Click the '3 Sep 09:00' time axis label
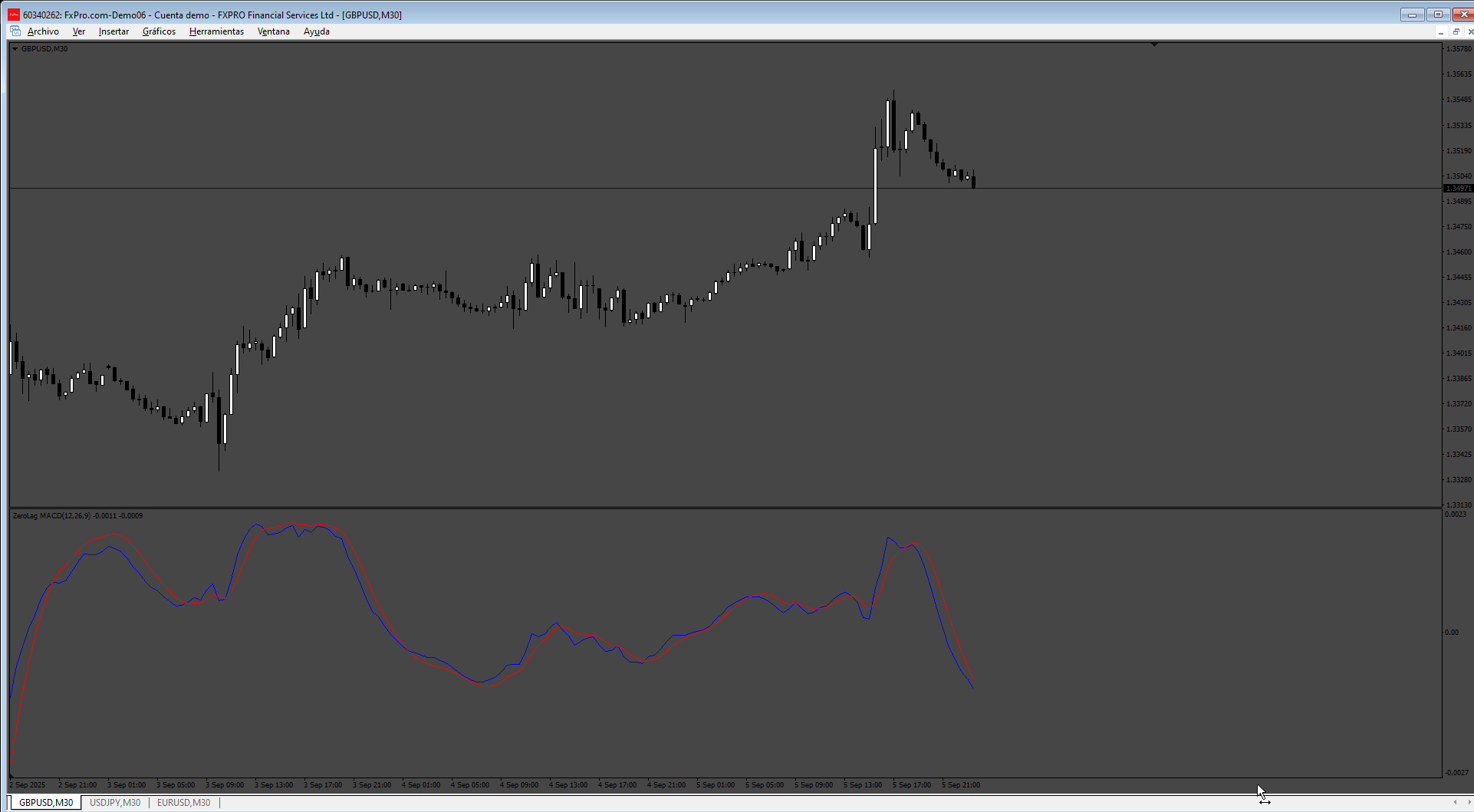Image resolution: width=1474 pixels, height=812 pixels. 225,785
